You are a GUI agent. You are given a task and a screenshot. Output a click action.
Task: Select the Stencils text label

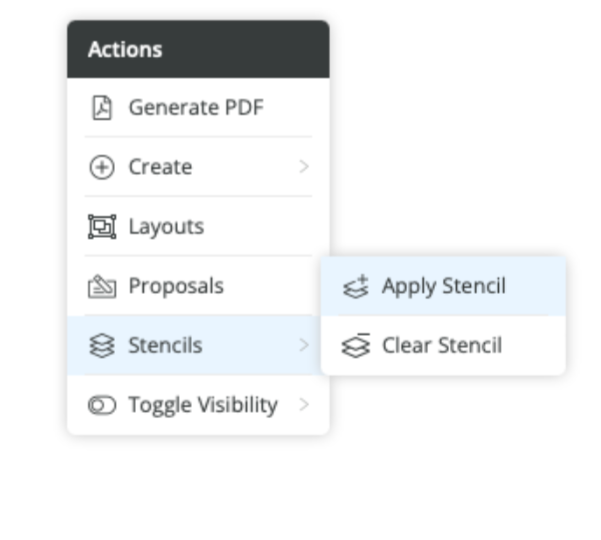click(x=165, y=346)
